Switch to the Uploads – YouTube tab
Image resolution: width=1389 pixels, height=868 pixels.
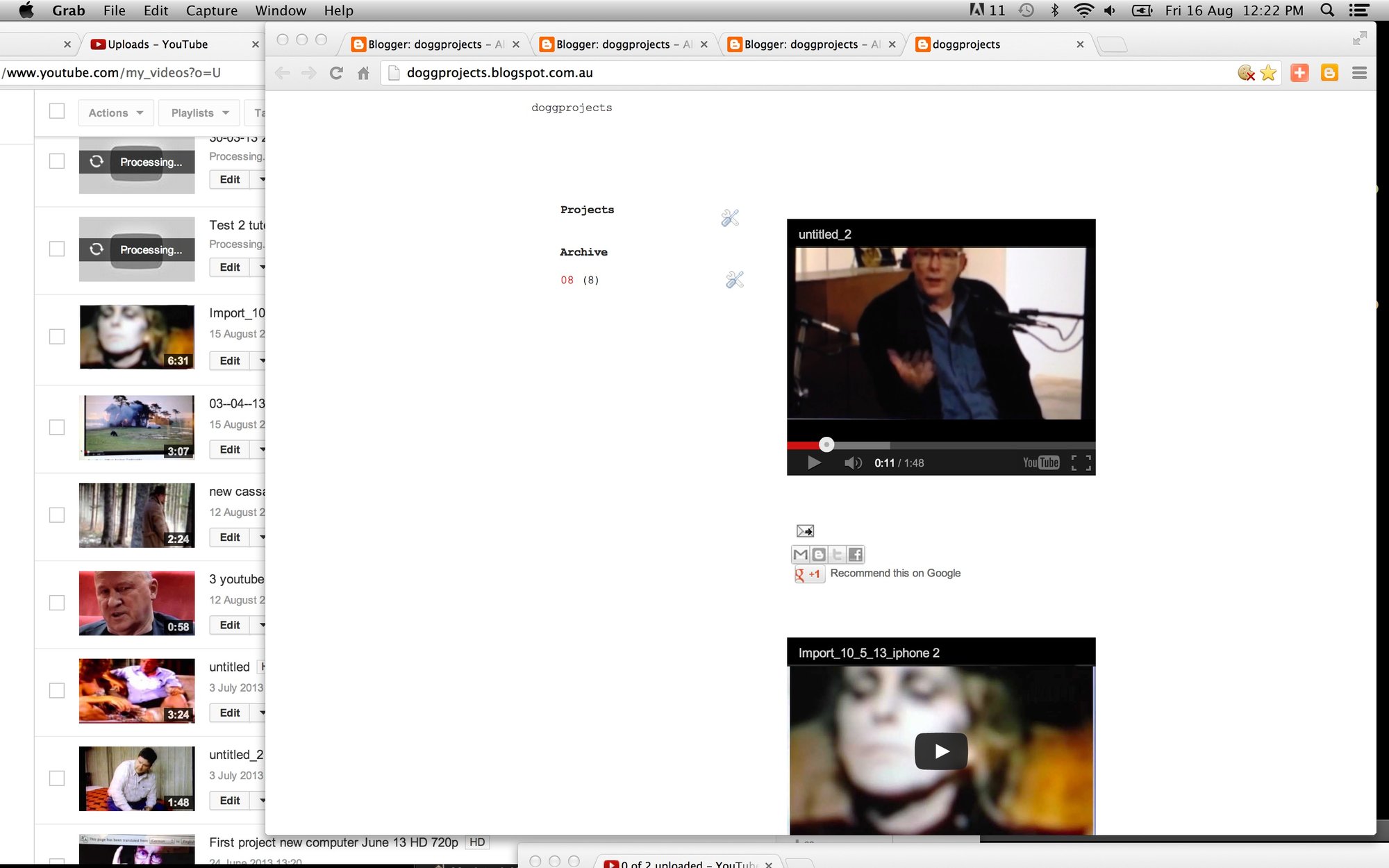tap(158, 44)
